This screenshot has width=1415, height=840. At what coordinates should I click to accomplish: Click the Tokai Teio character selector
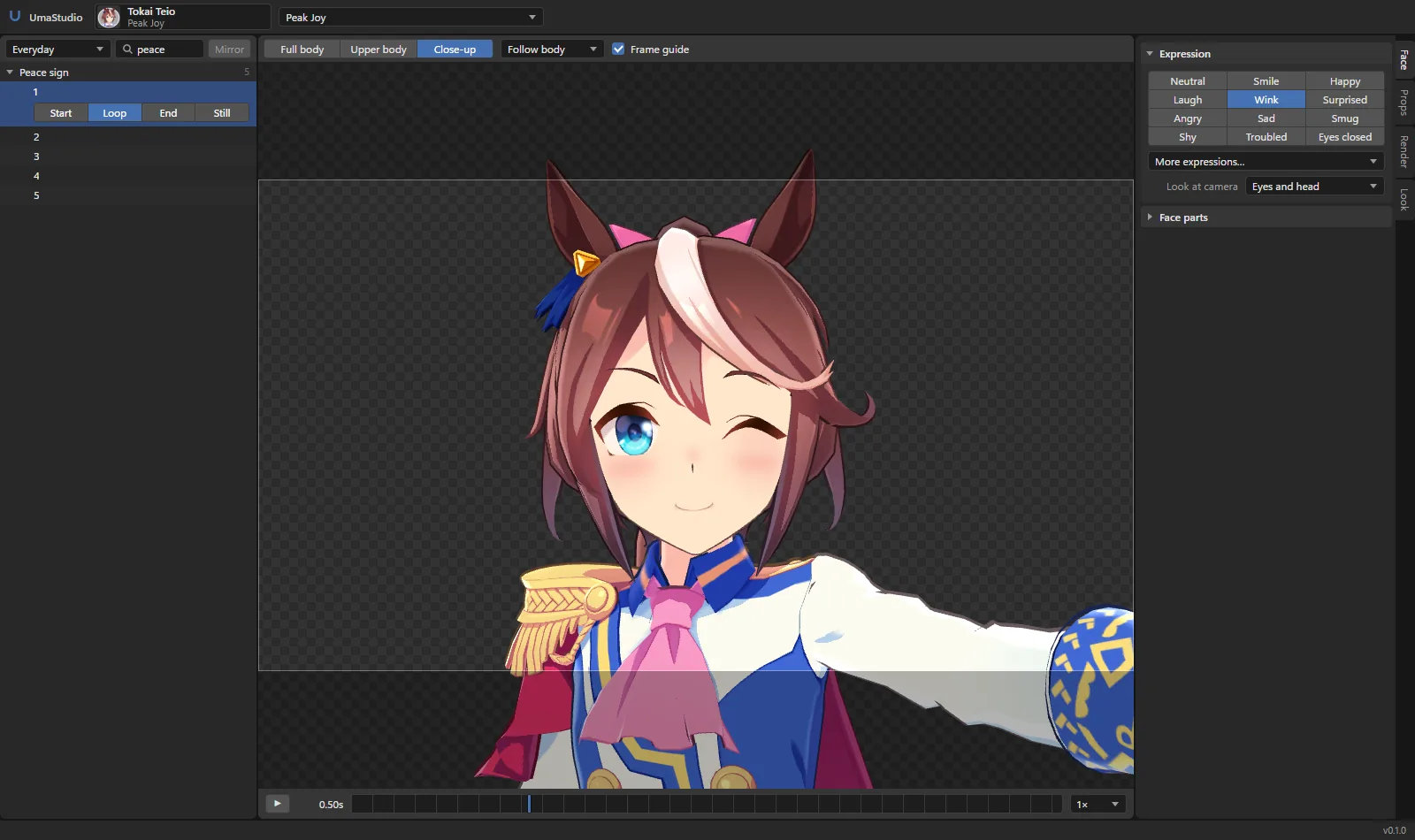pos(183,17)
